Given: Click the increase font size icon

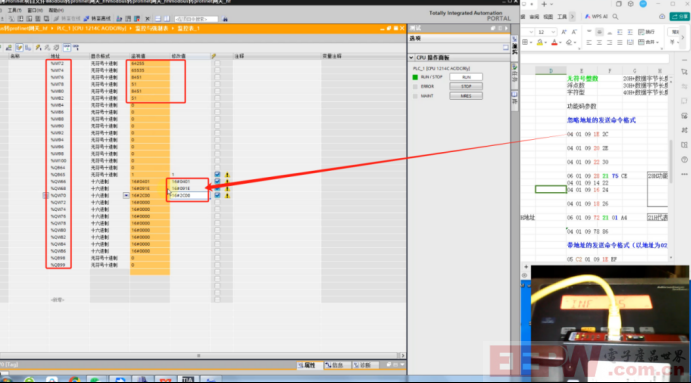Looking at the screenshot, I should click(x=564, y=32).
